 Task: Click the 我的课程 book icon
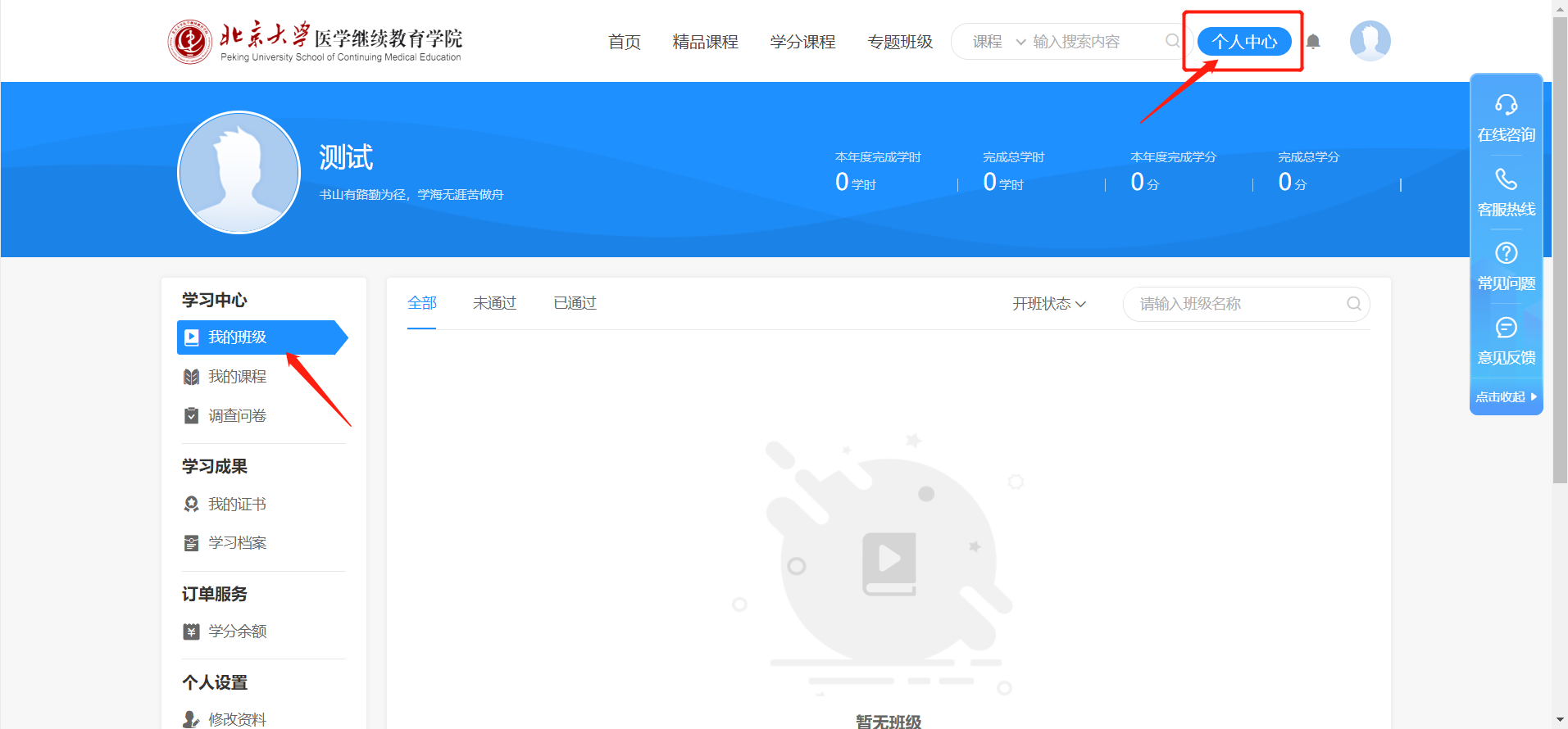coord(192,377)
